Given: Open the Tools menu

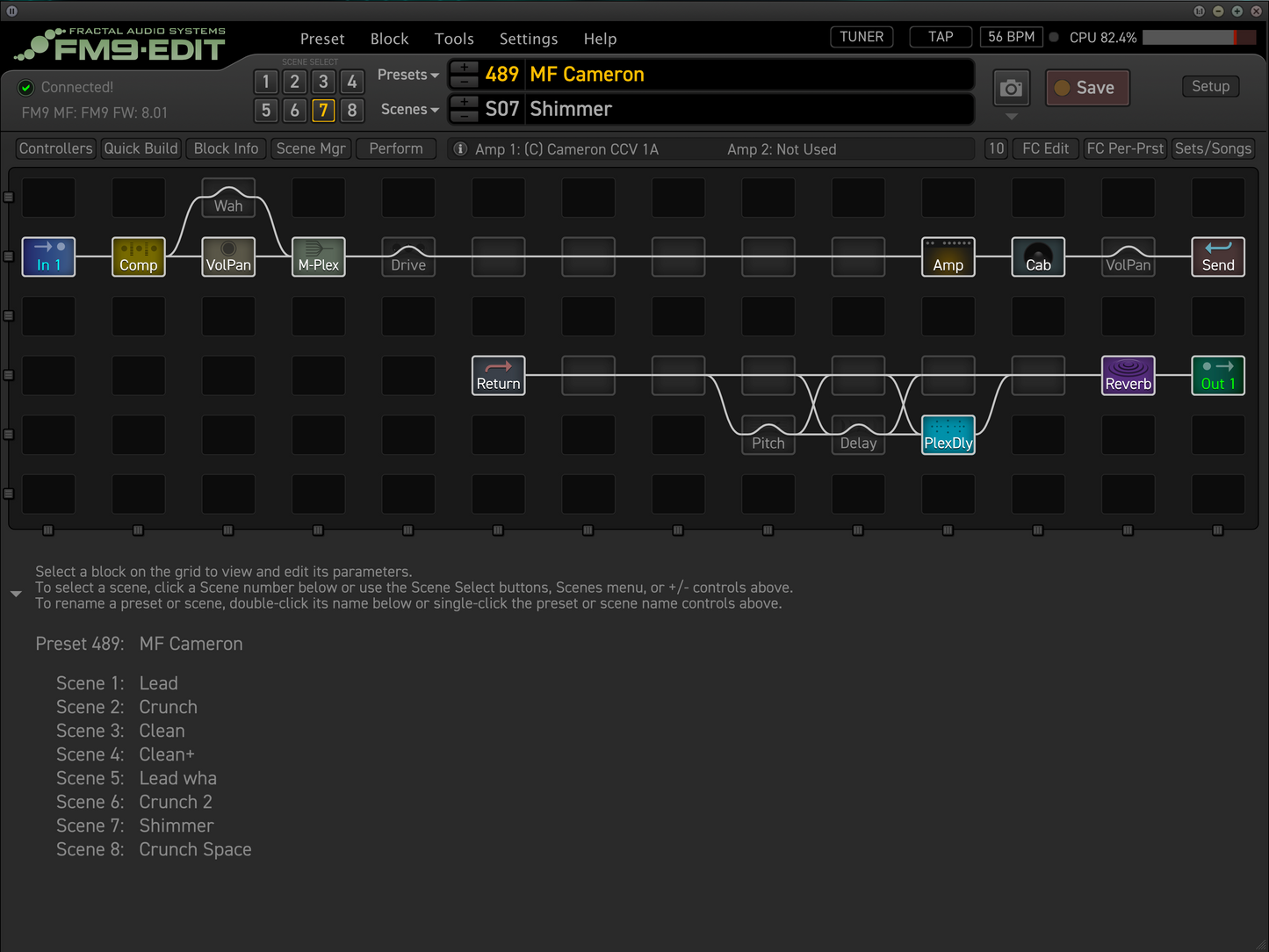Looking at the screenshot, I should [454, 39].
